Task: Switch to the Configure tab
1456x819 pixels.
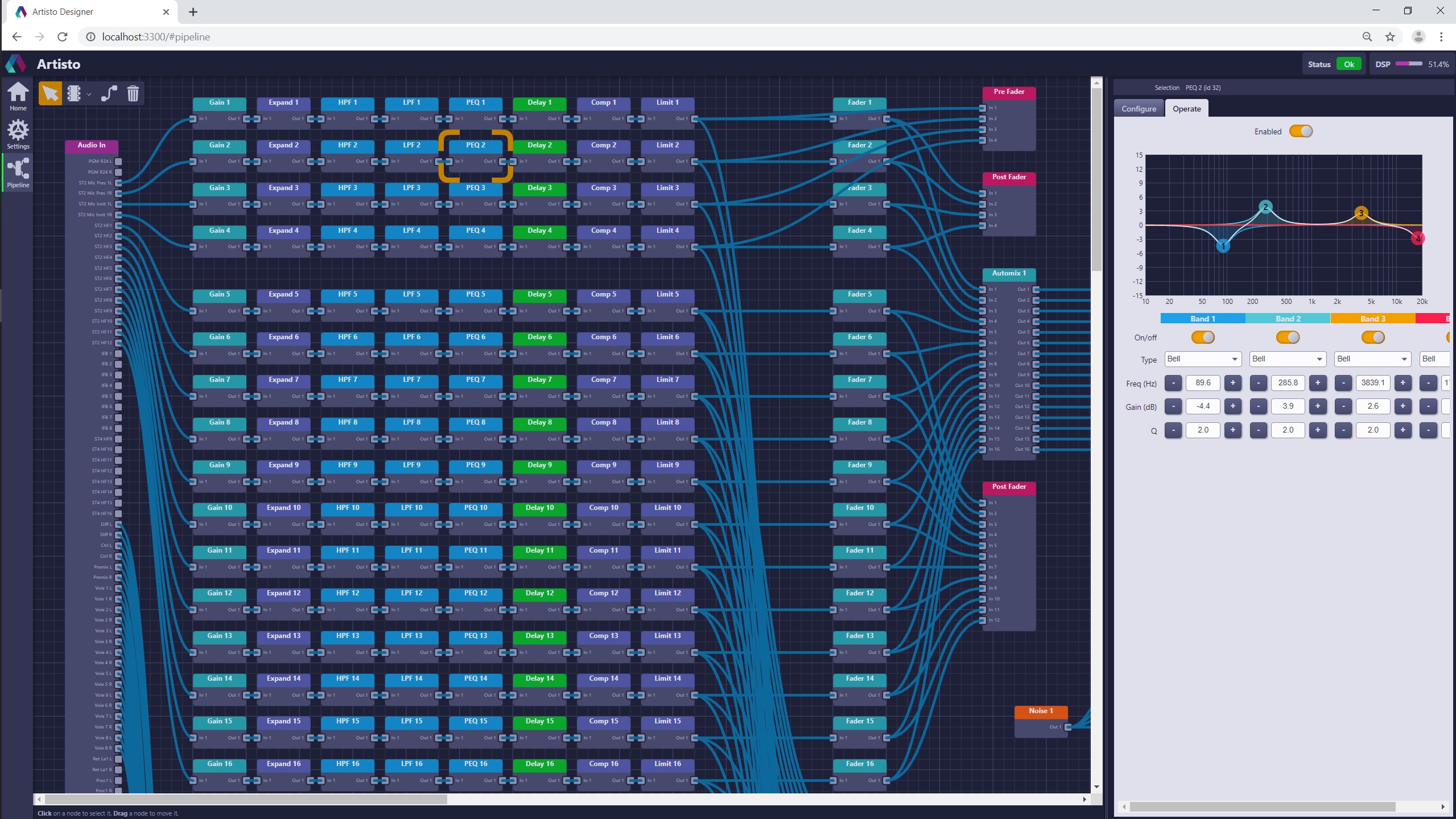Action: (1139, 109)
